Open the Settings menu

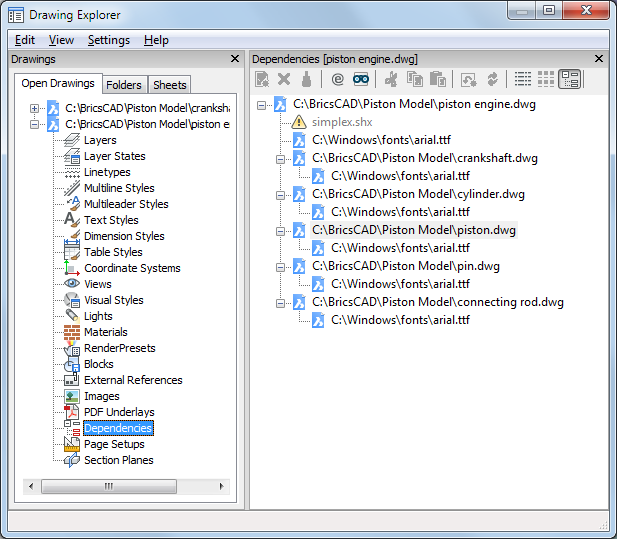pos(109,40)
